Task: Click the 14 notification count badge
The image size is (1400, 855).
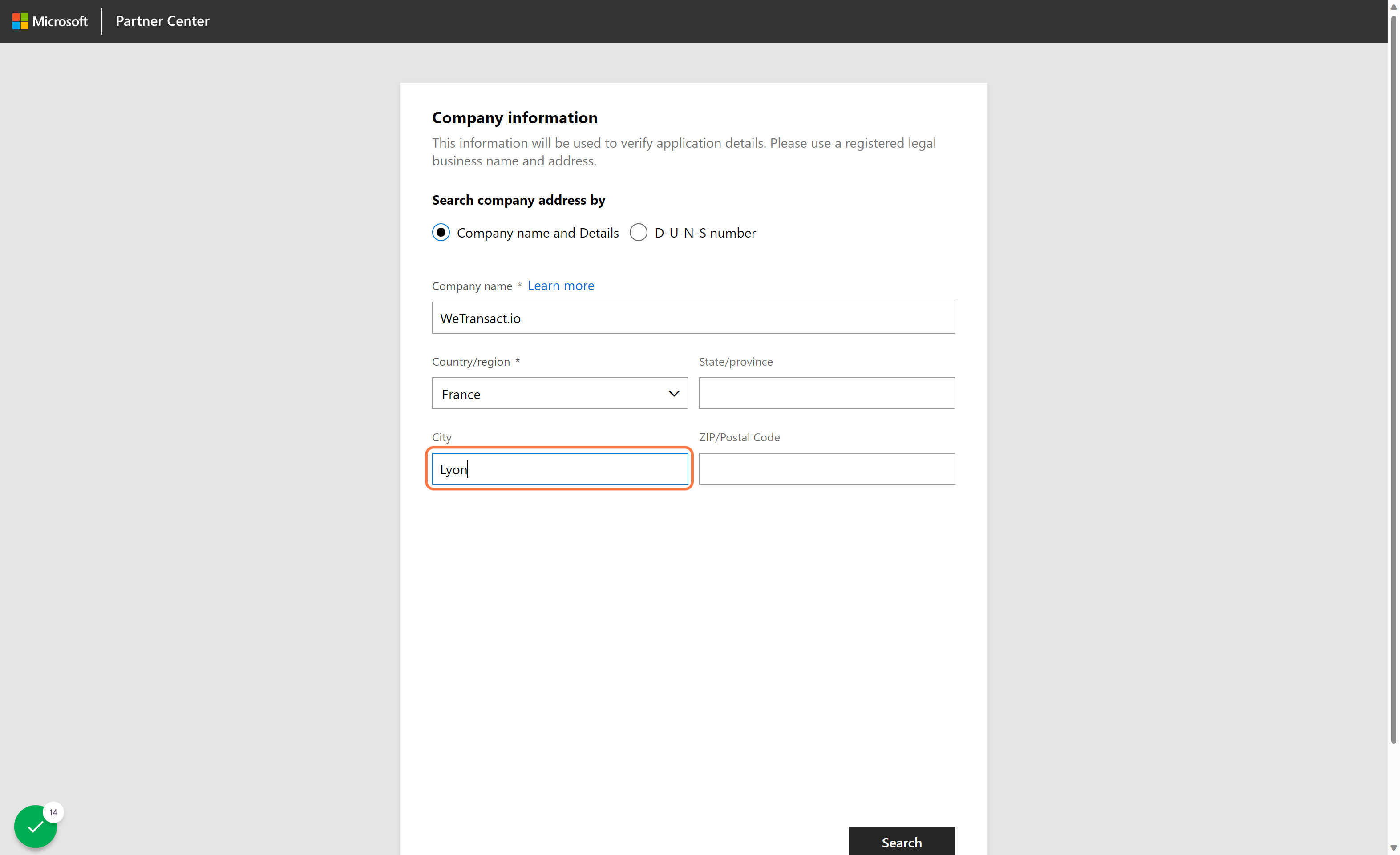Action: point(53,812)
